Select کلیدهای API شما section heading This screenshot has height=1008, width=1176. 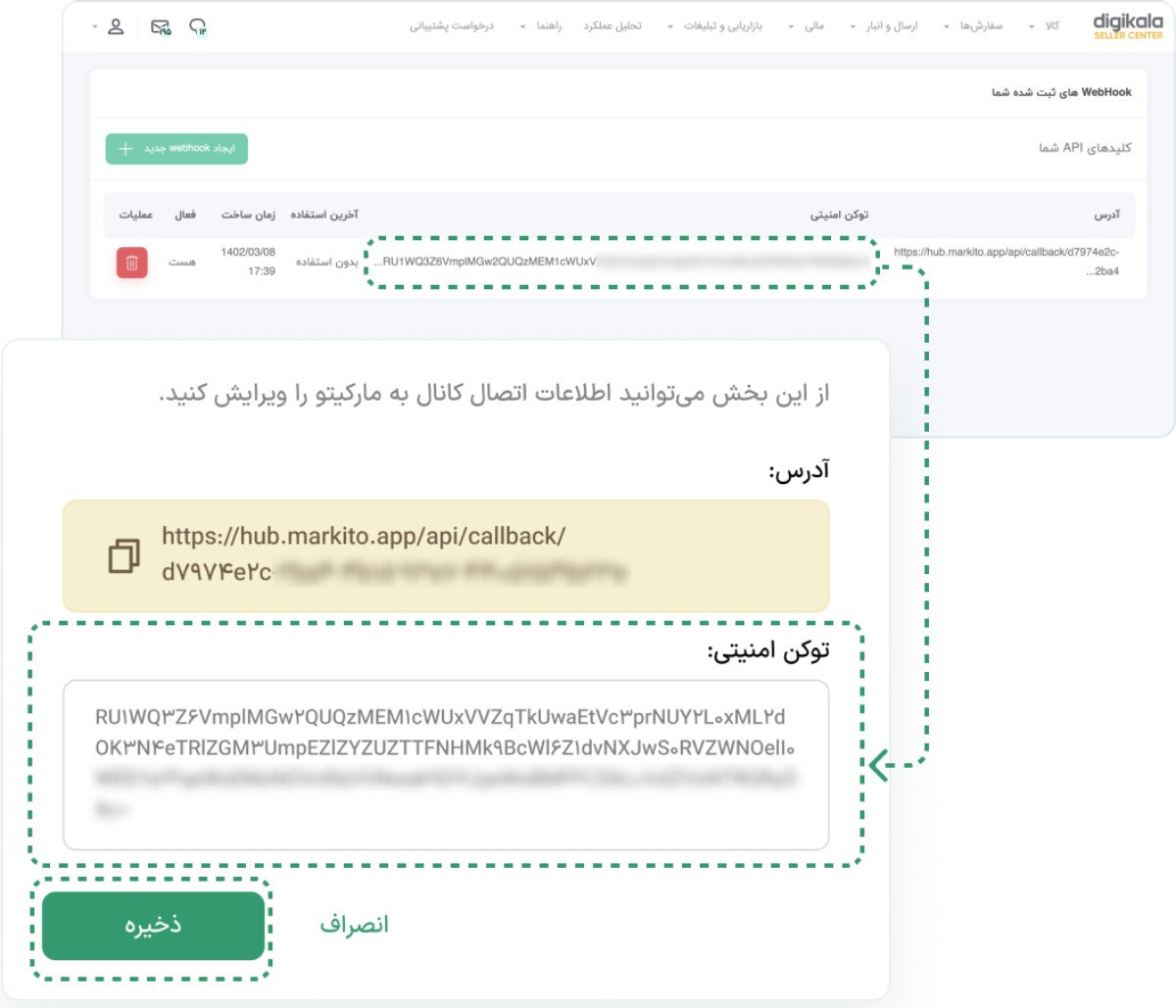tap(1085, 148)
